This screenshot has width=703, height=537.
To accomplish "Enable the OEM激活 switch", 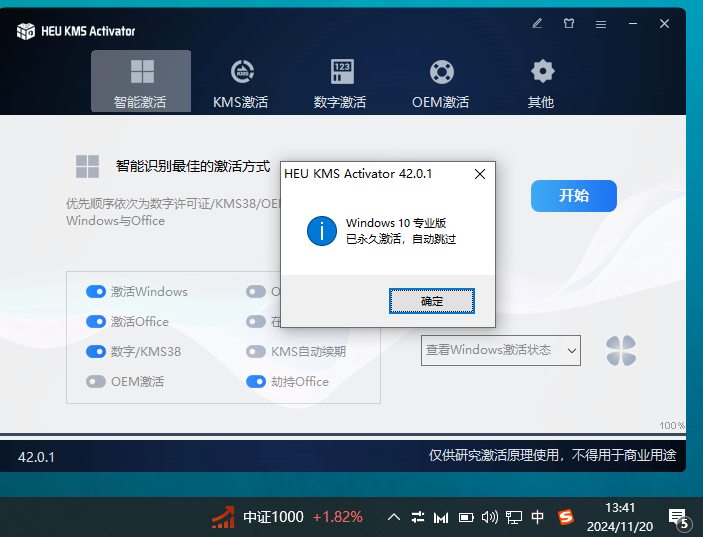I will click(x=96, y=381).
